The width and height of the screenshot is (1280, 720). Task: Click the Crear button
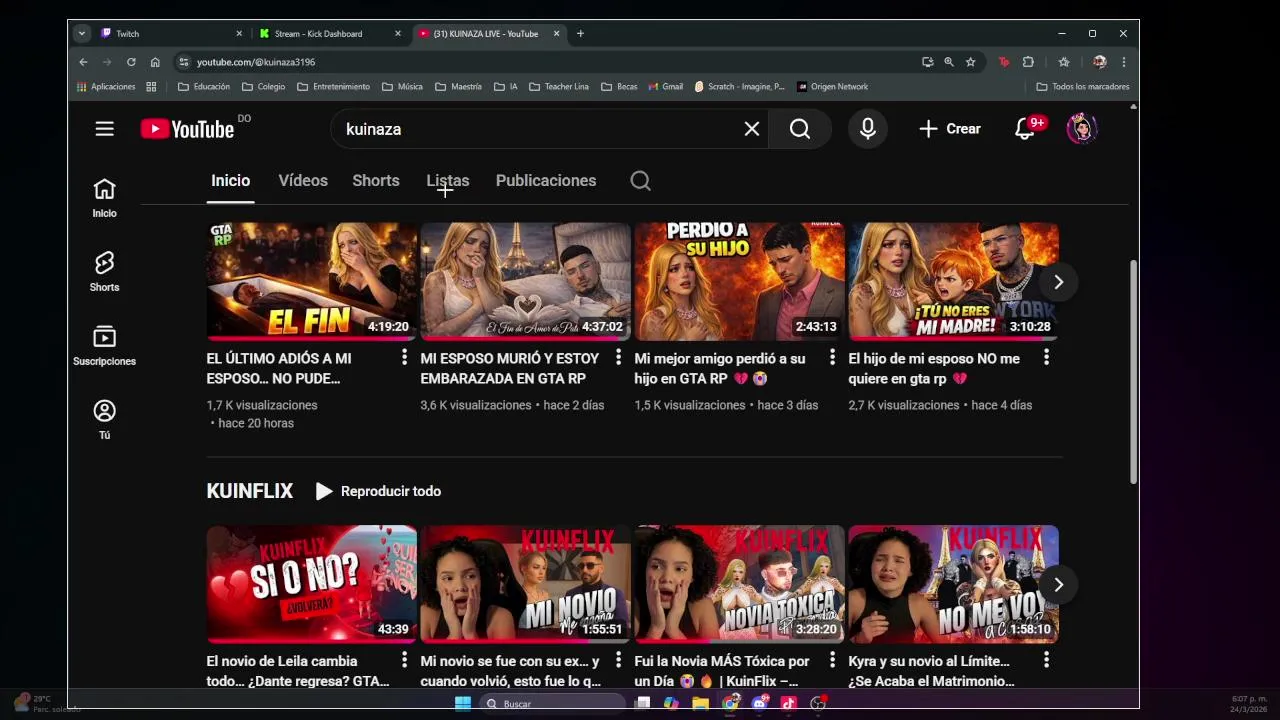950,129
